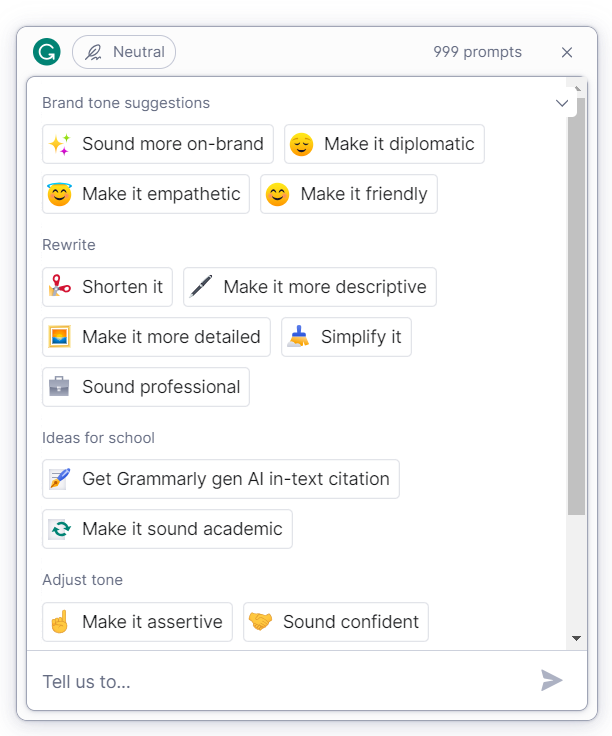Click the Rewrite section heading

tap(69, 245)
